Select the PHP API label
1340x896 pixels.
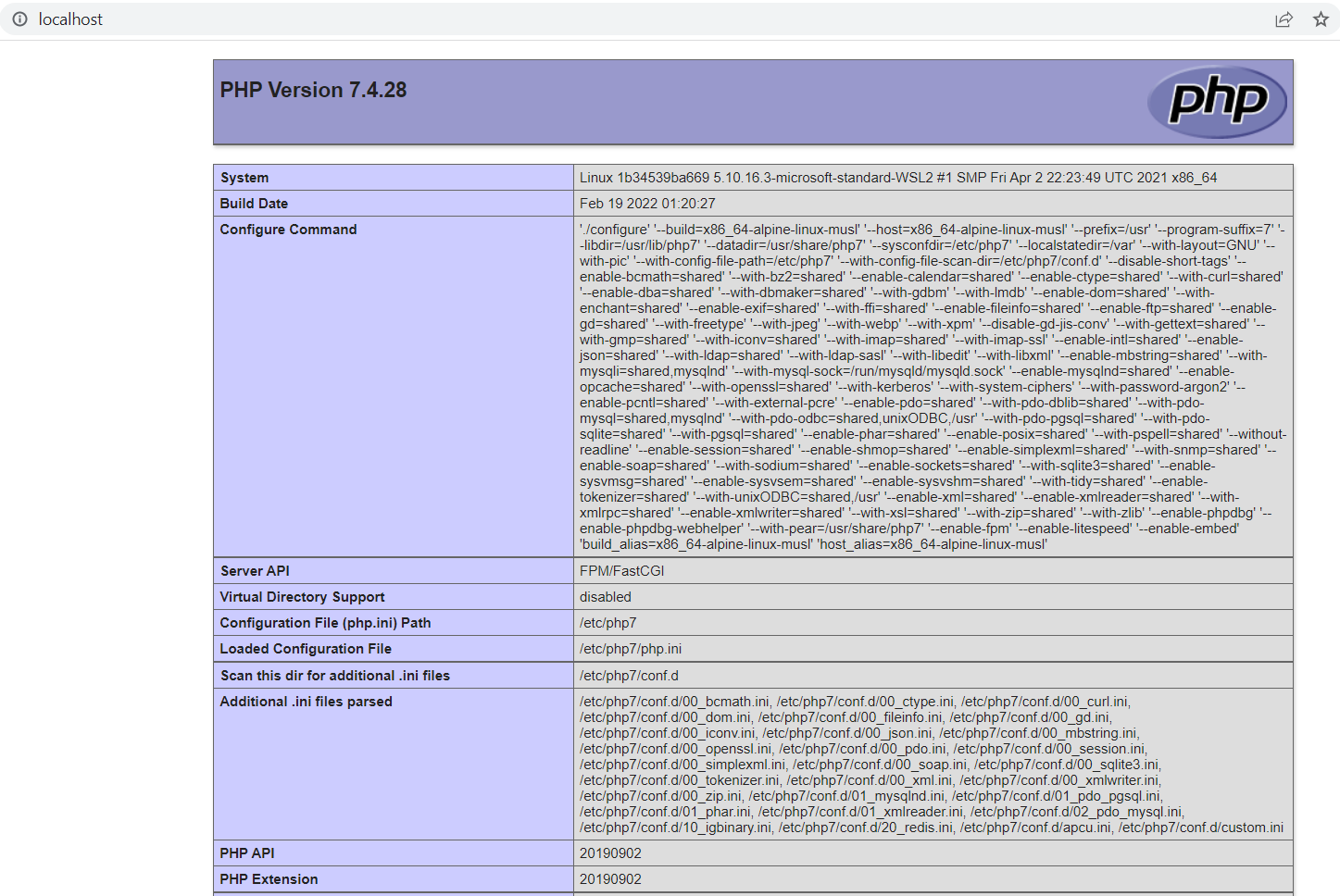[x=247, y=853]
